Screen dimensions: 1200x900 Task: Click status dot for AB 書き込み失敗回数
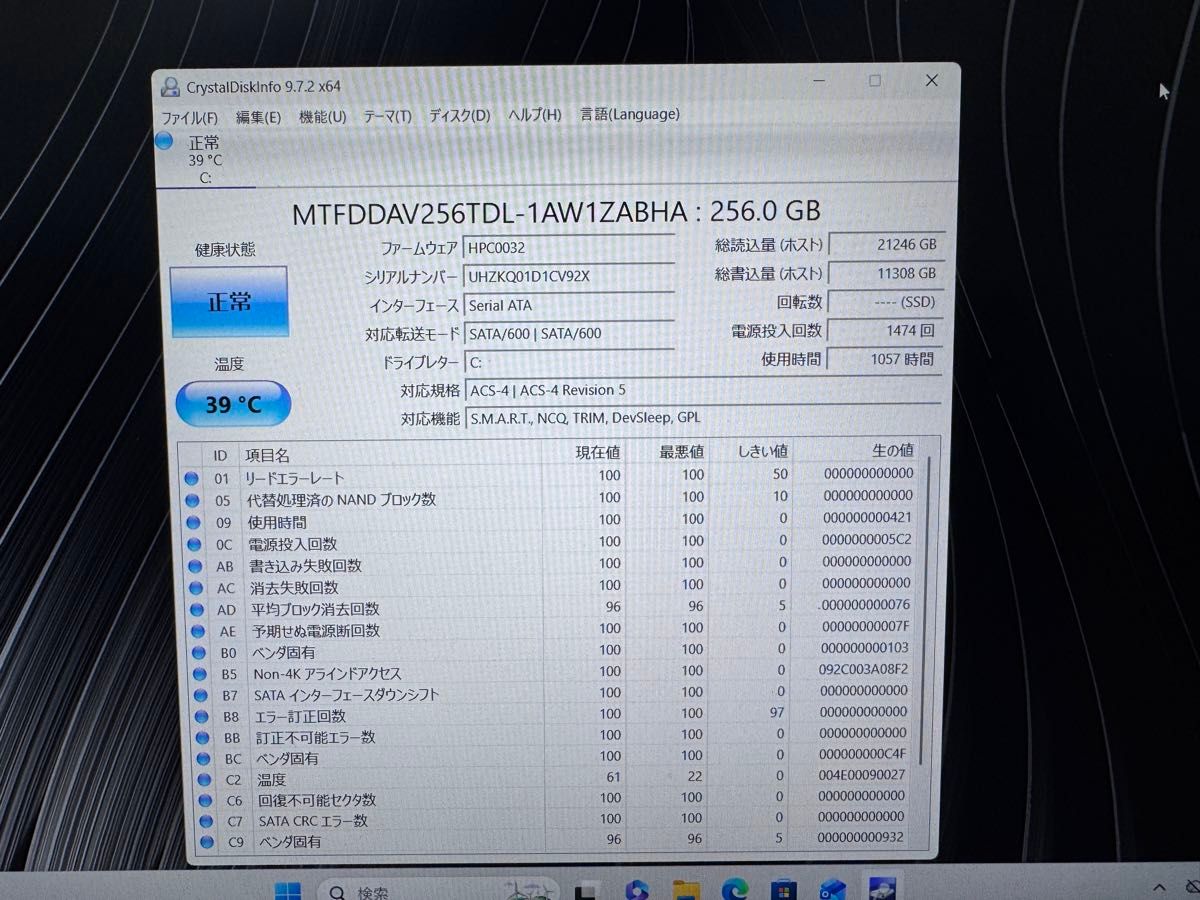(193, 566)
